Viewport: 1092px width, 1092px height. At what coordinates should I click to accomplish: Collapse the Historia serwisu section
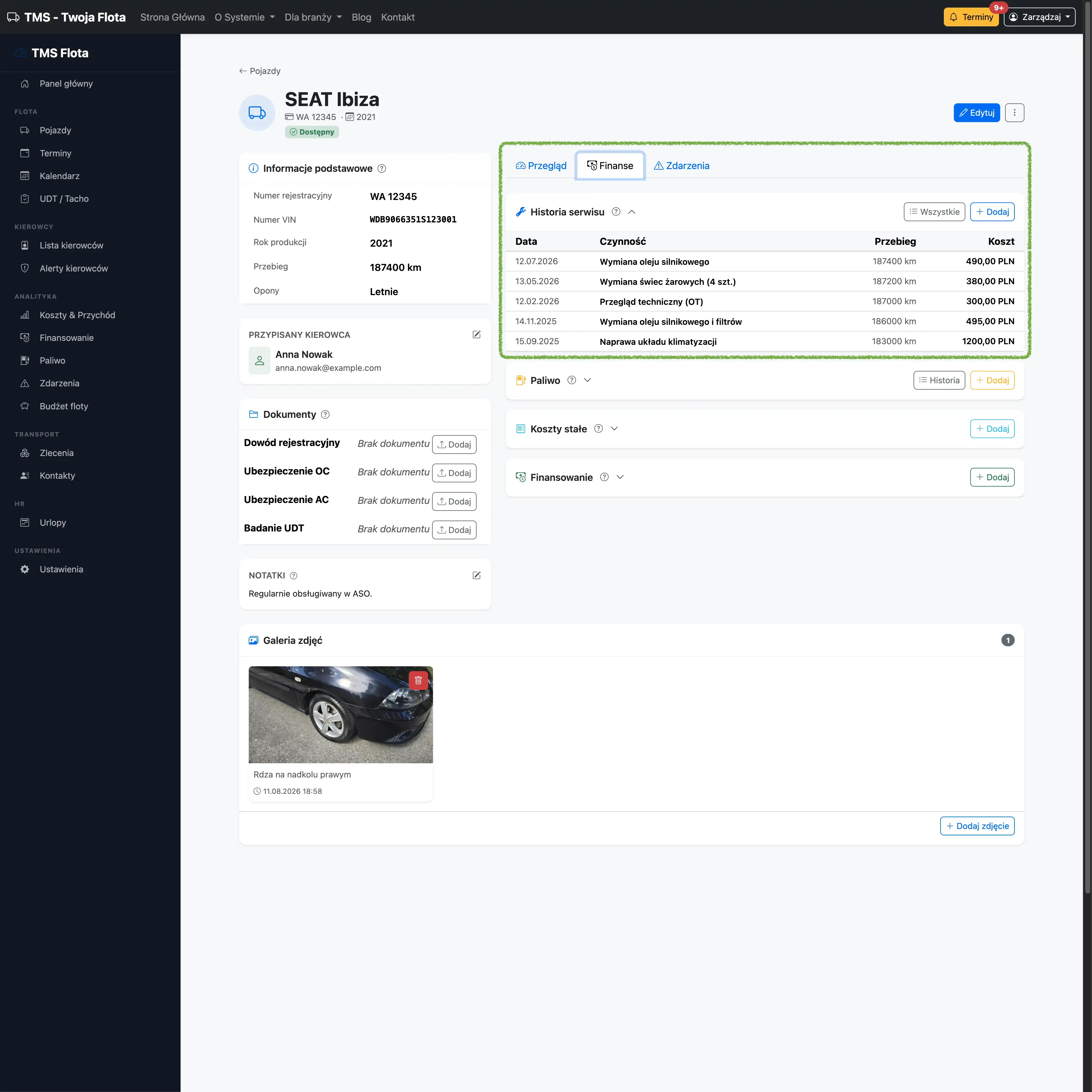point(632,212)
